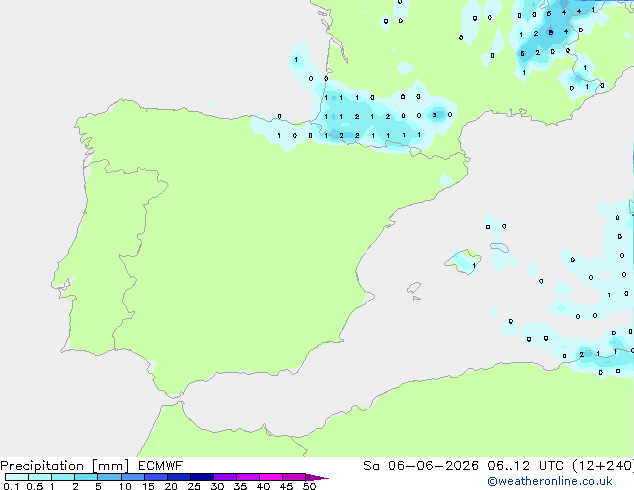634x490 pixels.
Task: Select the 35–40 mm violet legend swatch
Action: pyautogui.click(x=248, y=477)
